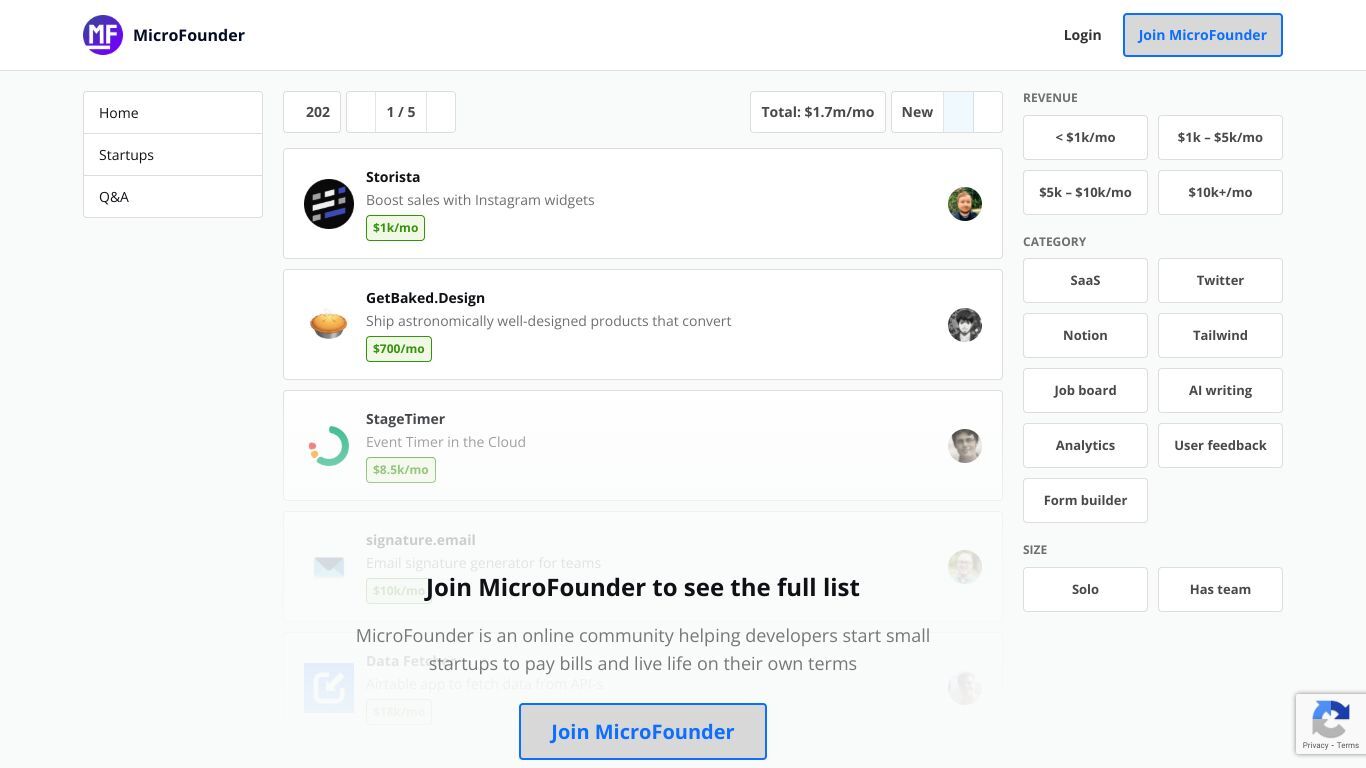Viewport: 1366px width, 768px height.
Task: Click the reCAPTCHA badge icon
Action: tap(1331, 718)
